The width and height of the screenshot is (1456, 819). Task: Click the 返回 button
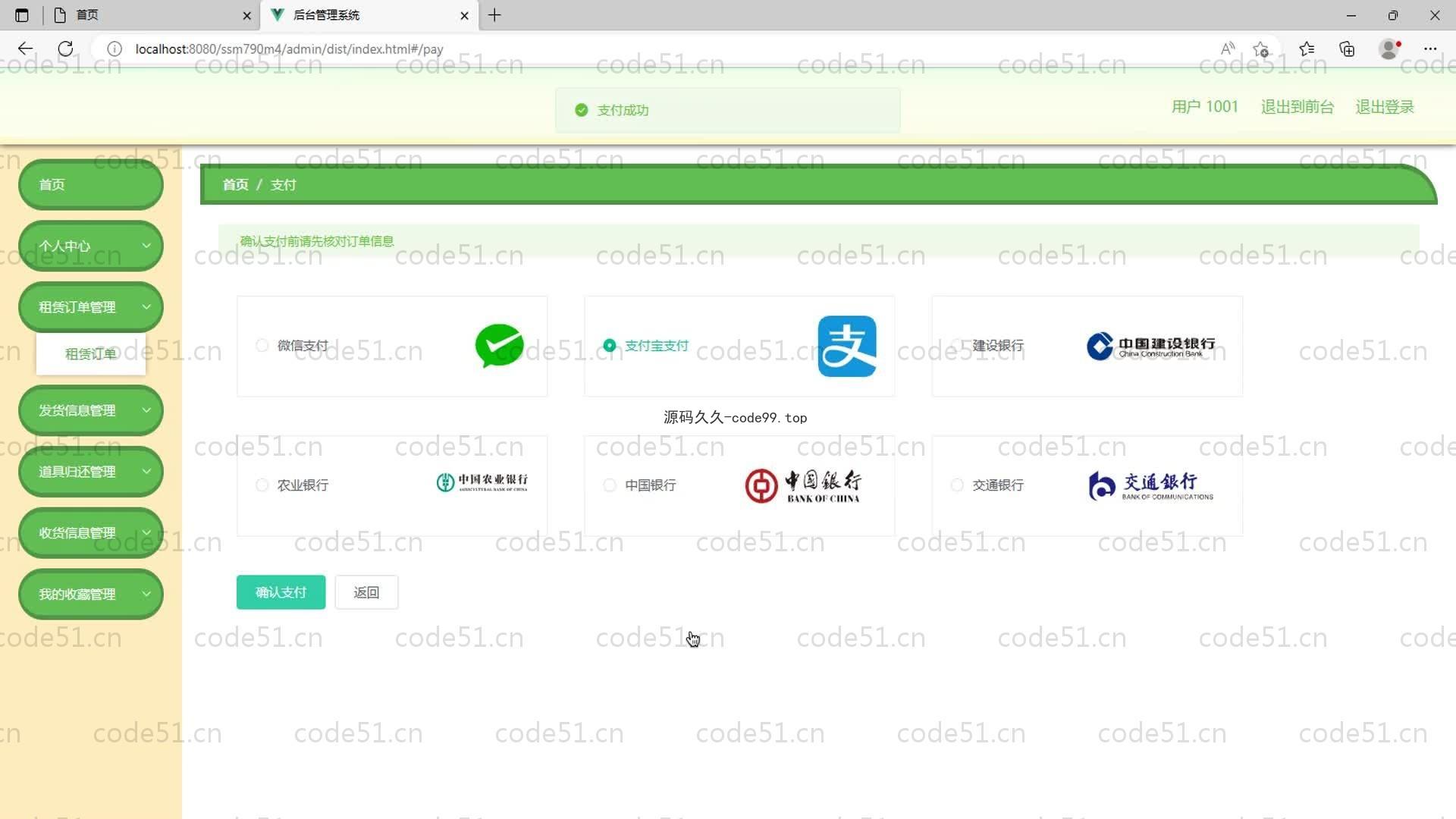tap(366, 592)
